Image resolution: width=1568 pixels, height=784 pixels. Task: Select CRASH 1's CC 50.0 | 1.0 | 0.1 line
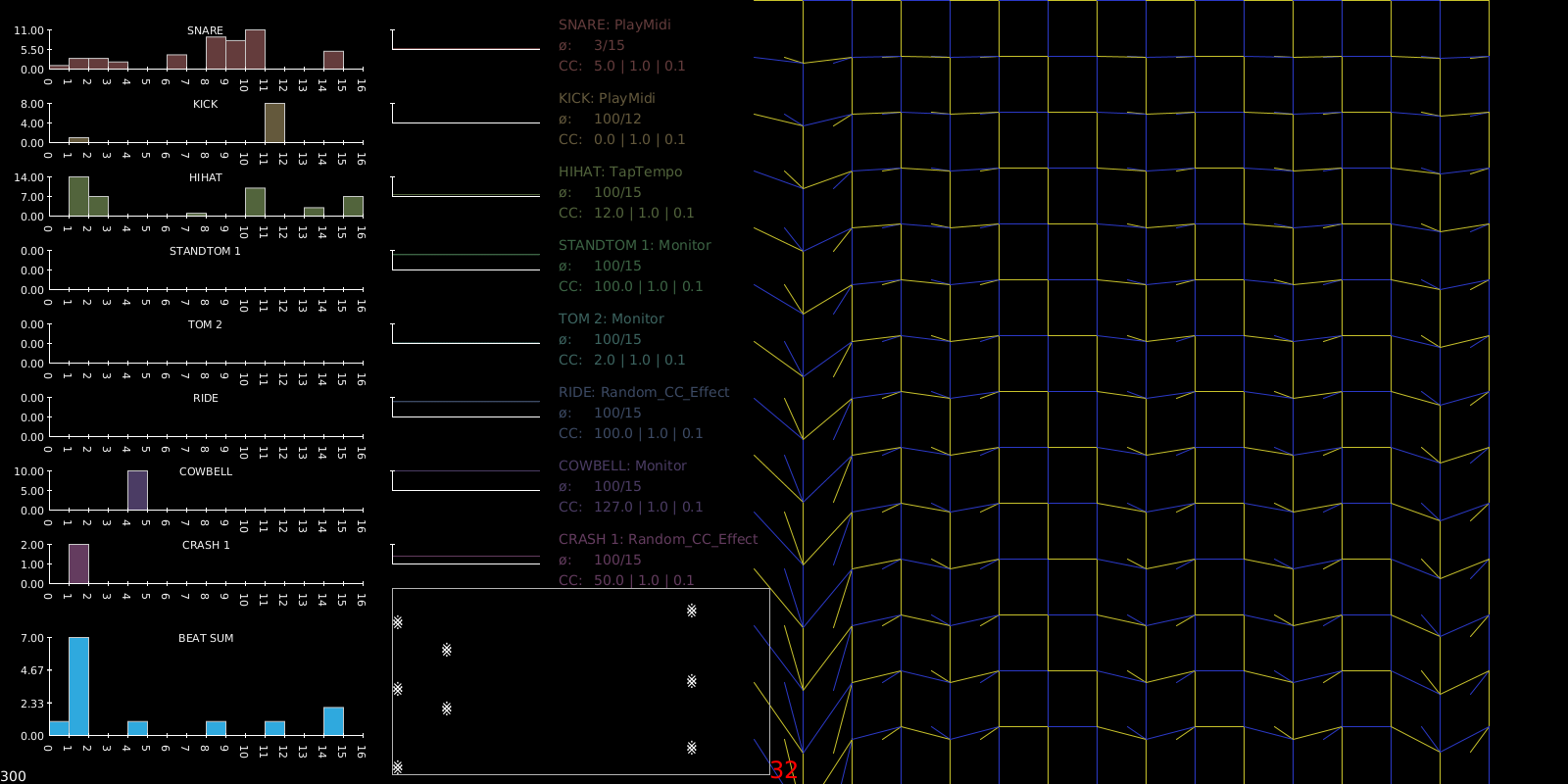626,580
